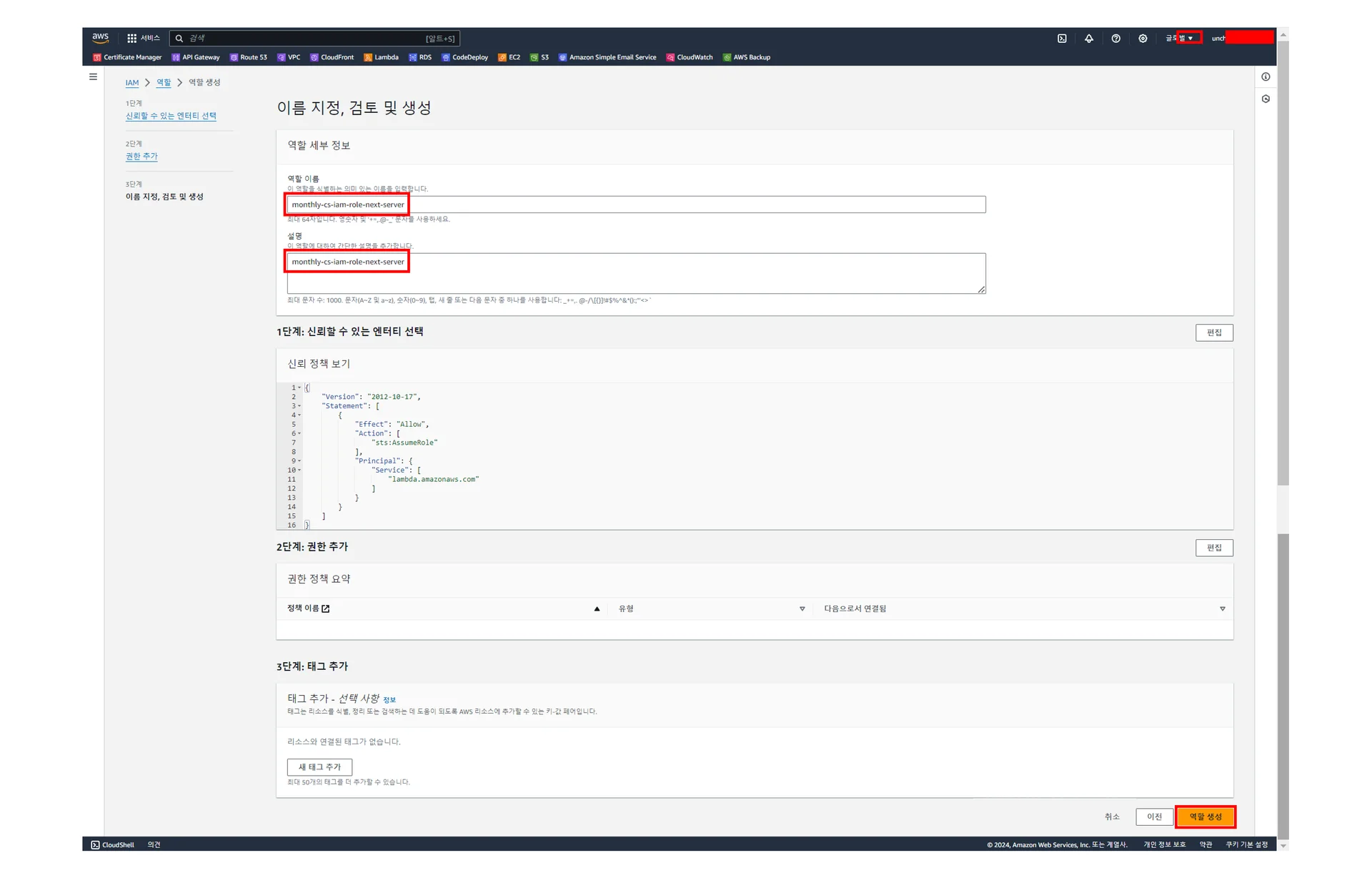The height and width of the screenshot is (878, 1372).
Task: Open the info panel icon
Action: 1266,77
